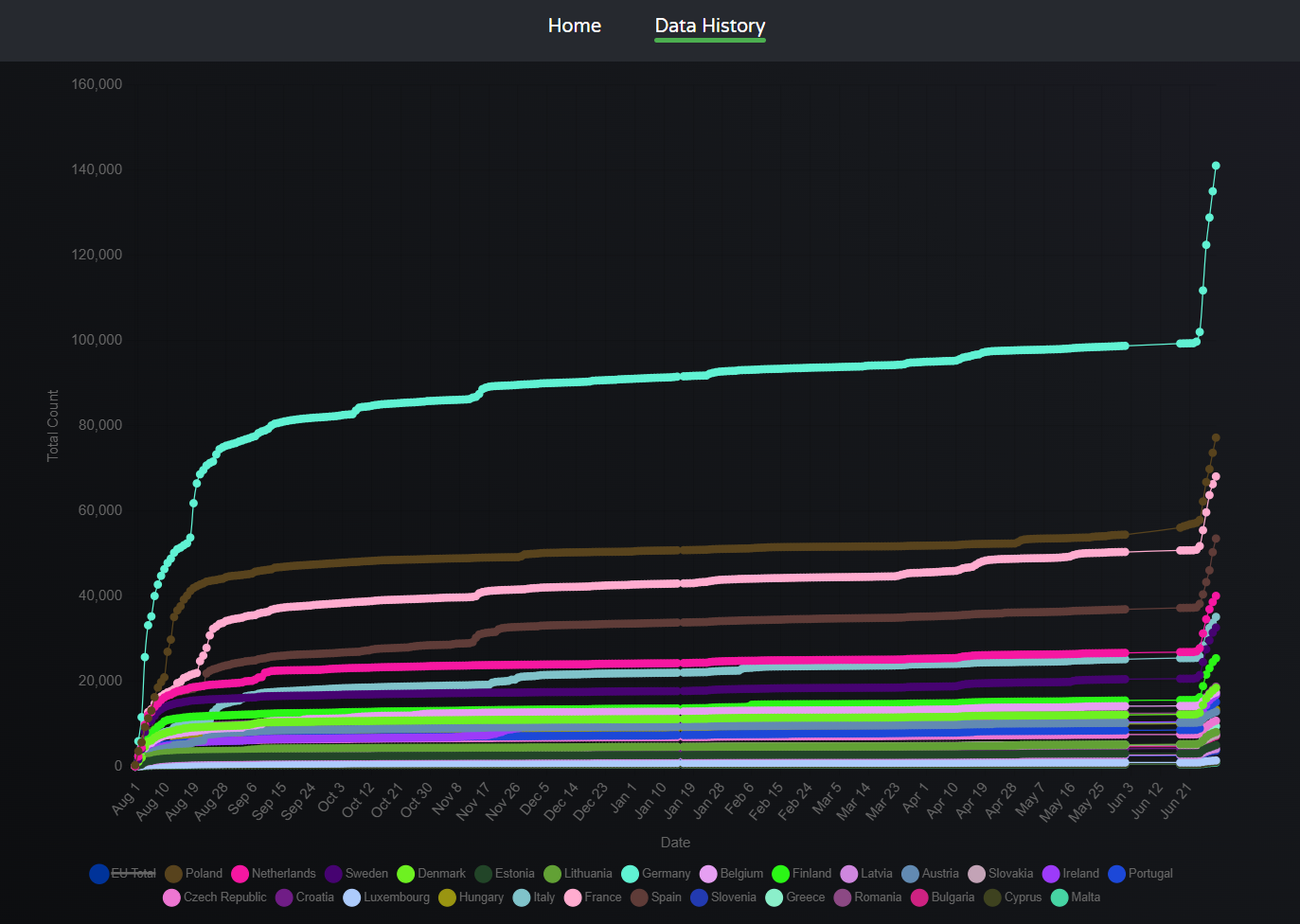The height and width of the screenshot is (924, 1300).
Task: Toggle Portugal legend label
Action: [1150, 873]
